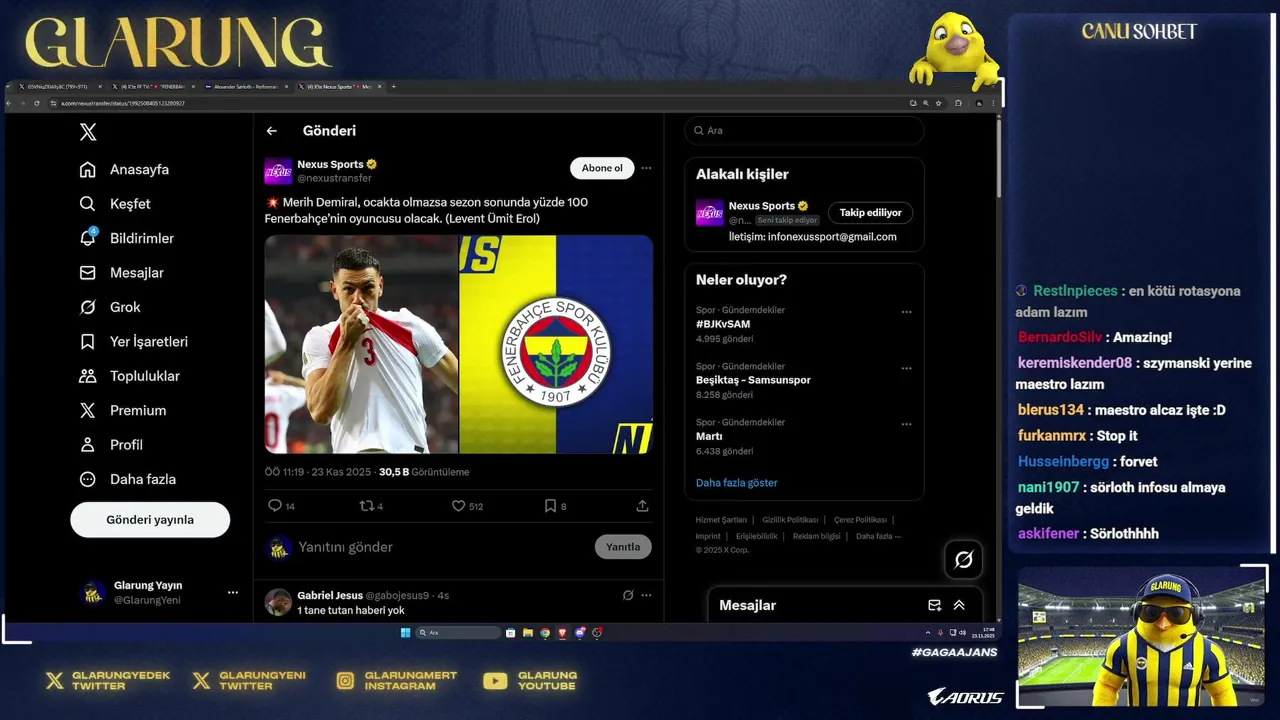Share the Nexus Sports post
This screenshot has width=1280, height=720.
642,506
